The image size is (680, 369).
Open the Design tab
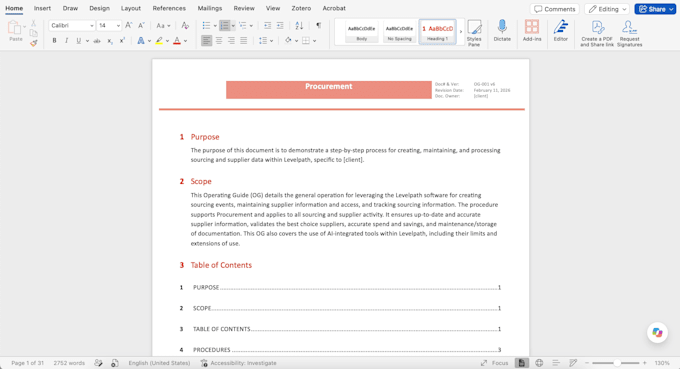pos(99,8)
